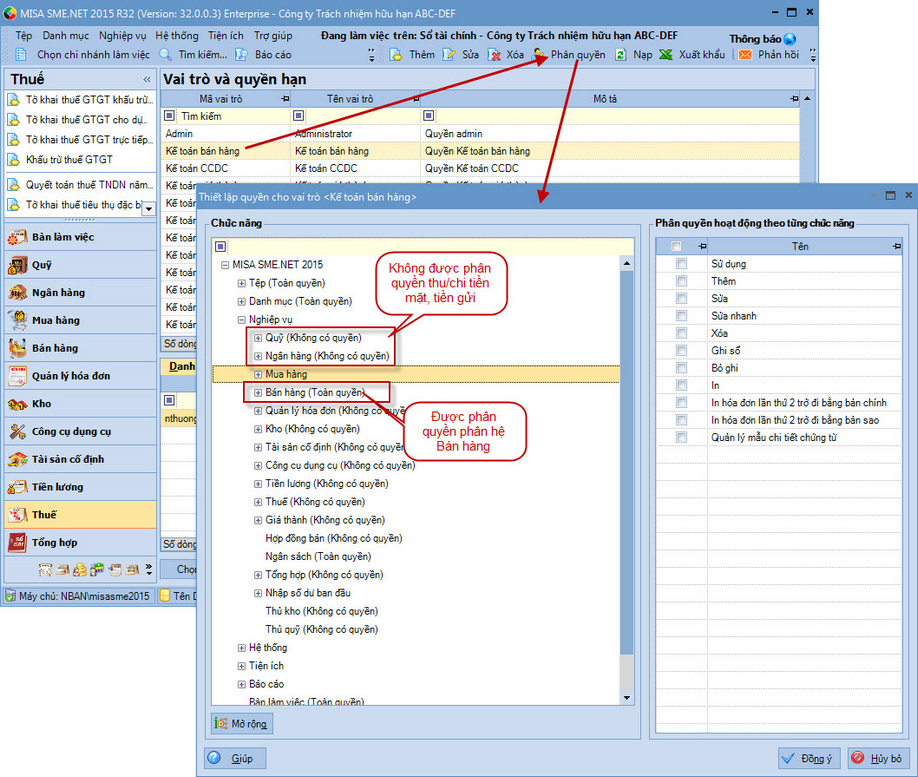This screenshot has width=918, height=777.
Task: Select the Admin role row
Action: coord(480,134)
